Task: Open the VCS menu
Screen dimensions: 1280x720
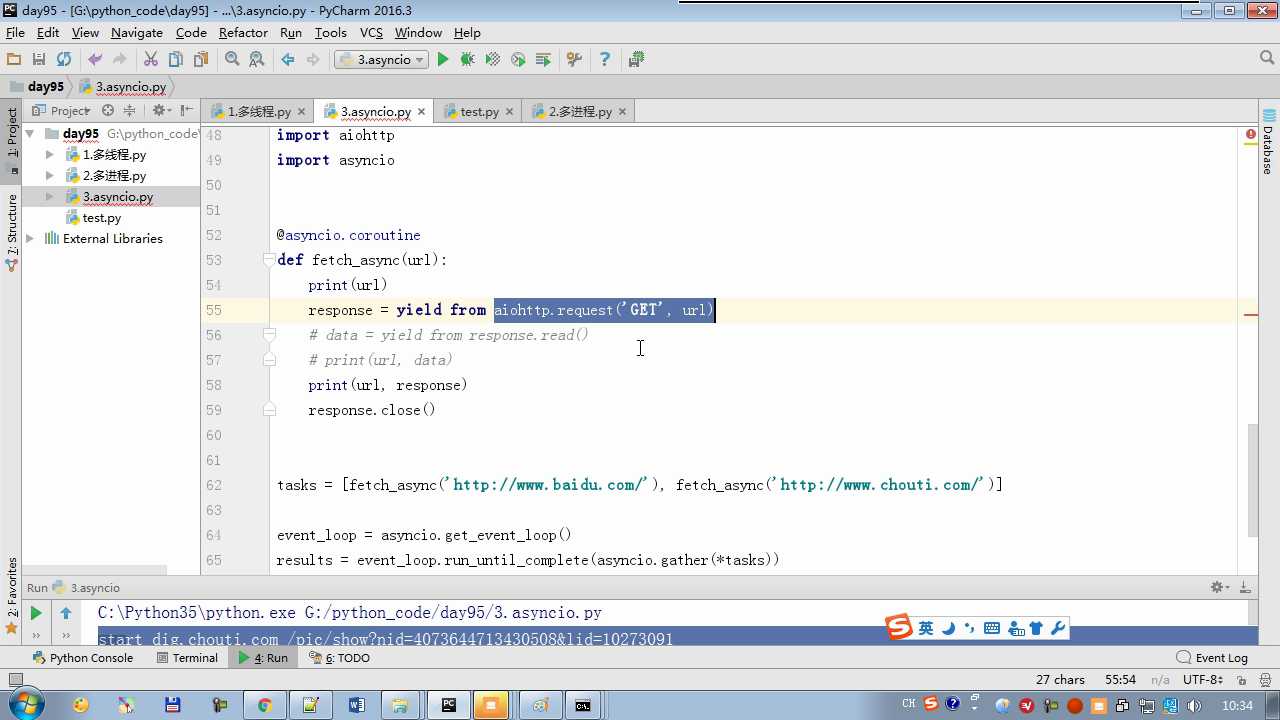Action: 371,33
